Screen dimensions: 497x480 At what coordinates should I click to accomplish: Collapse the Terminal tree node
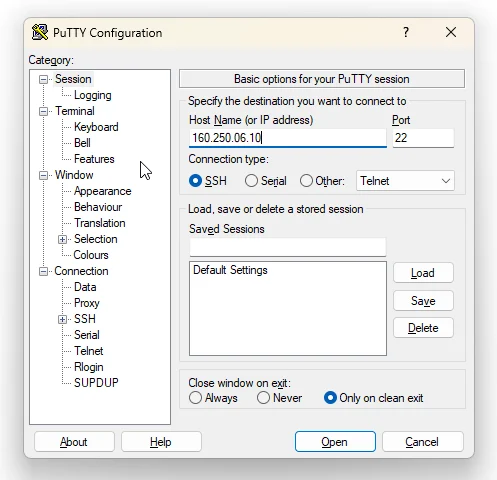tap(43, 111)
